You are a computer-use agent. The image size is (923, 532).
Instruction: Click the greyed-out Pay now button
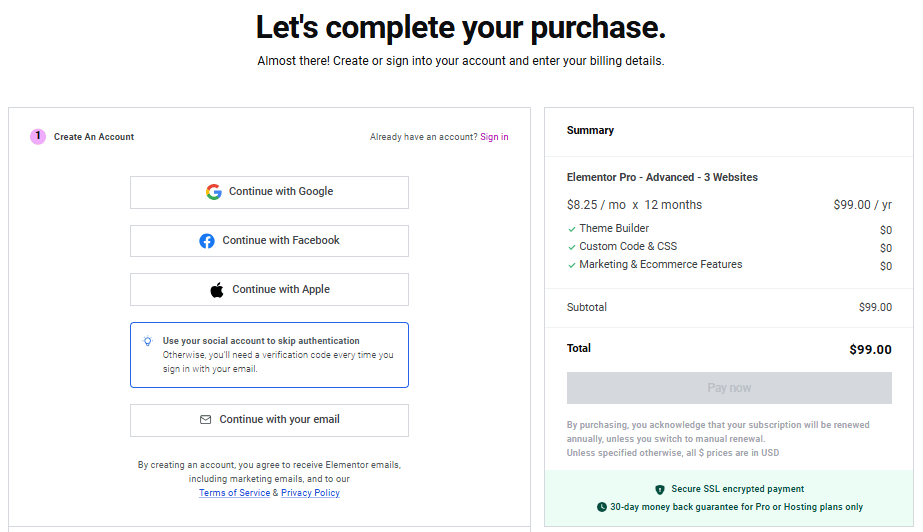[729, 388]
